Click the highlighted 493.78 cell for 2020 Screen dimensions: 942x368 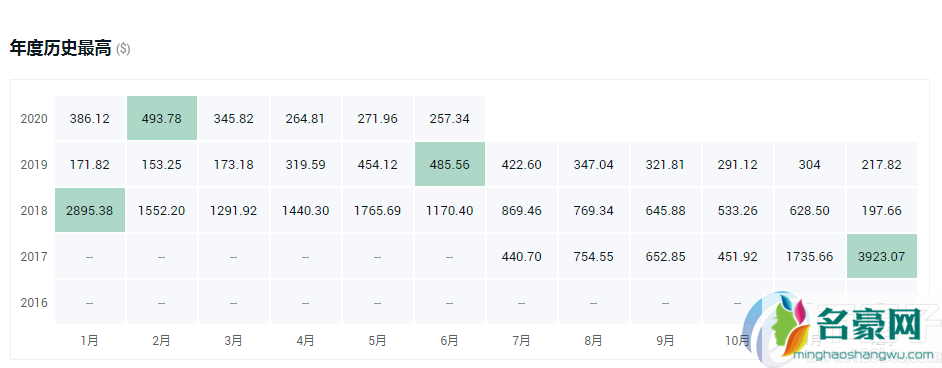(x=162, y=118)
